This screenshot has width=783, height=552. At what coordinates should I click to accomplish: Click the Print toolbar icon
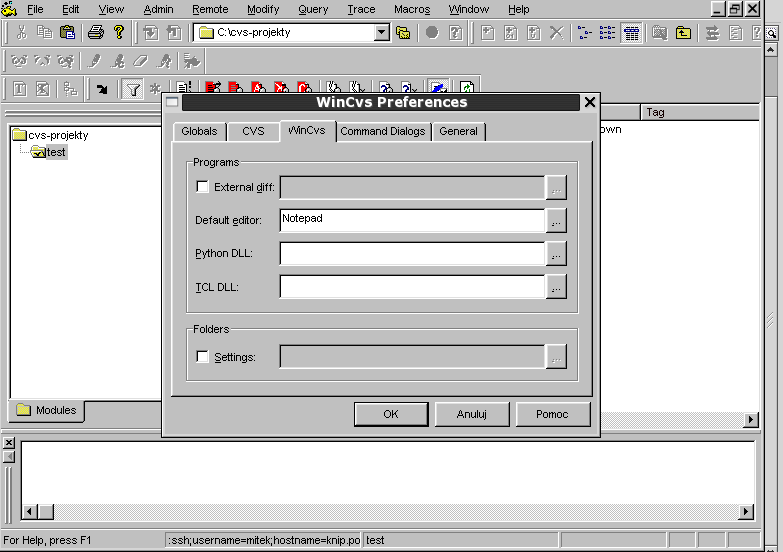95,33
